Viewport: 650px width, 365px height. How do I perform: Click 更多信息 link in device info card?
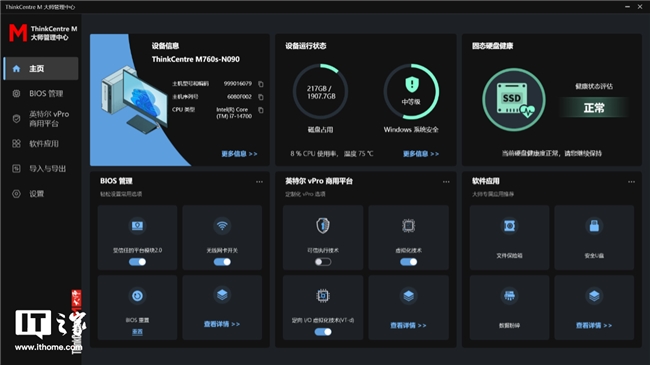(x=239, y=154)
